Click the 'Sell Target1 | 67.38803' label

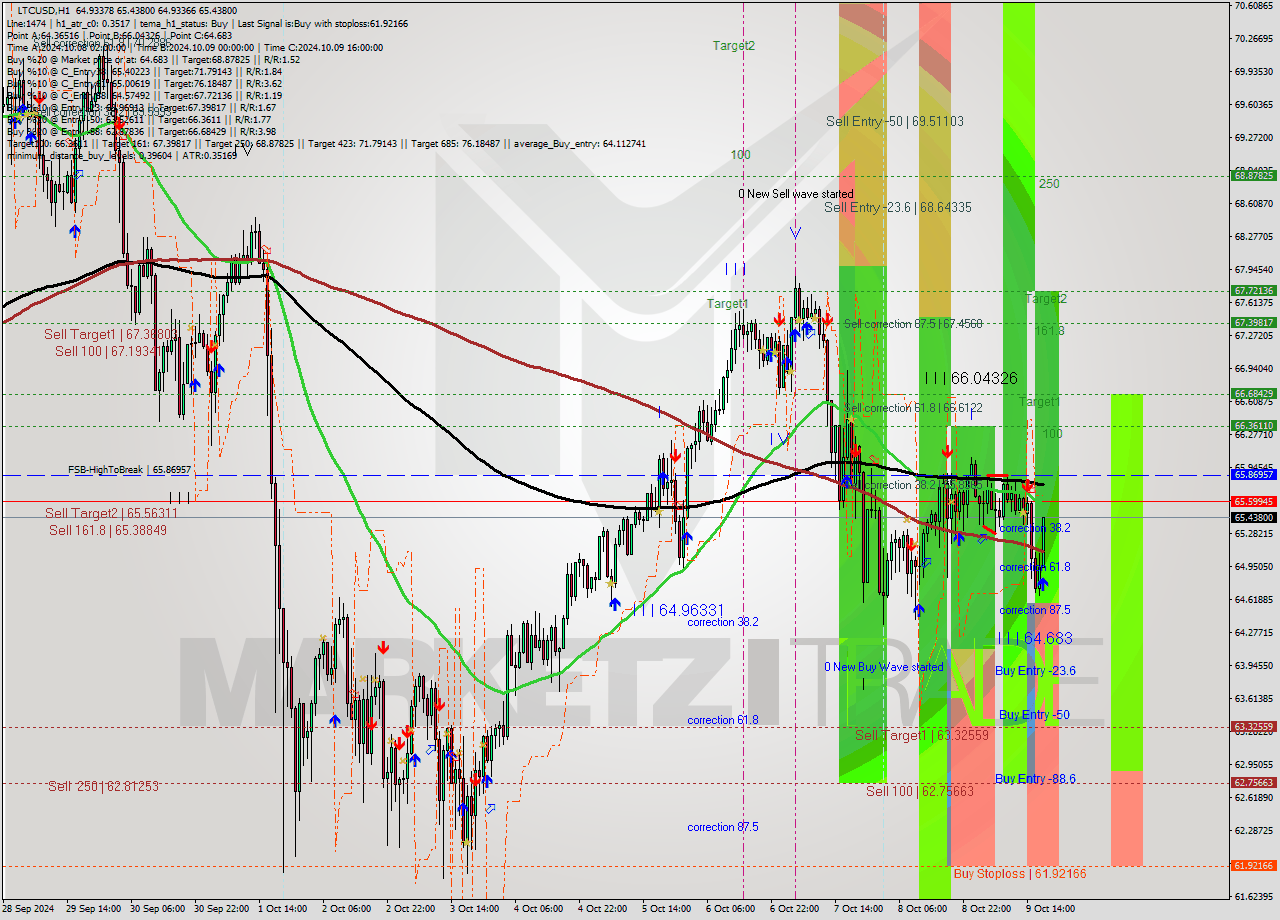point(111,334)
